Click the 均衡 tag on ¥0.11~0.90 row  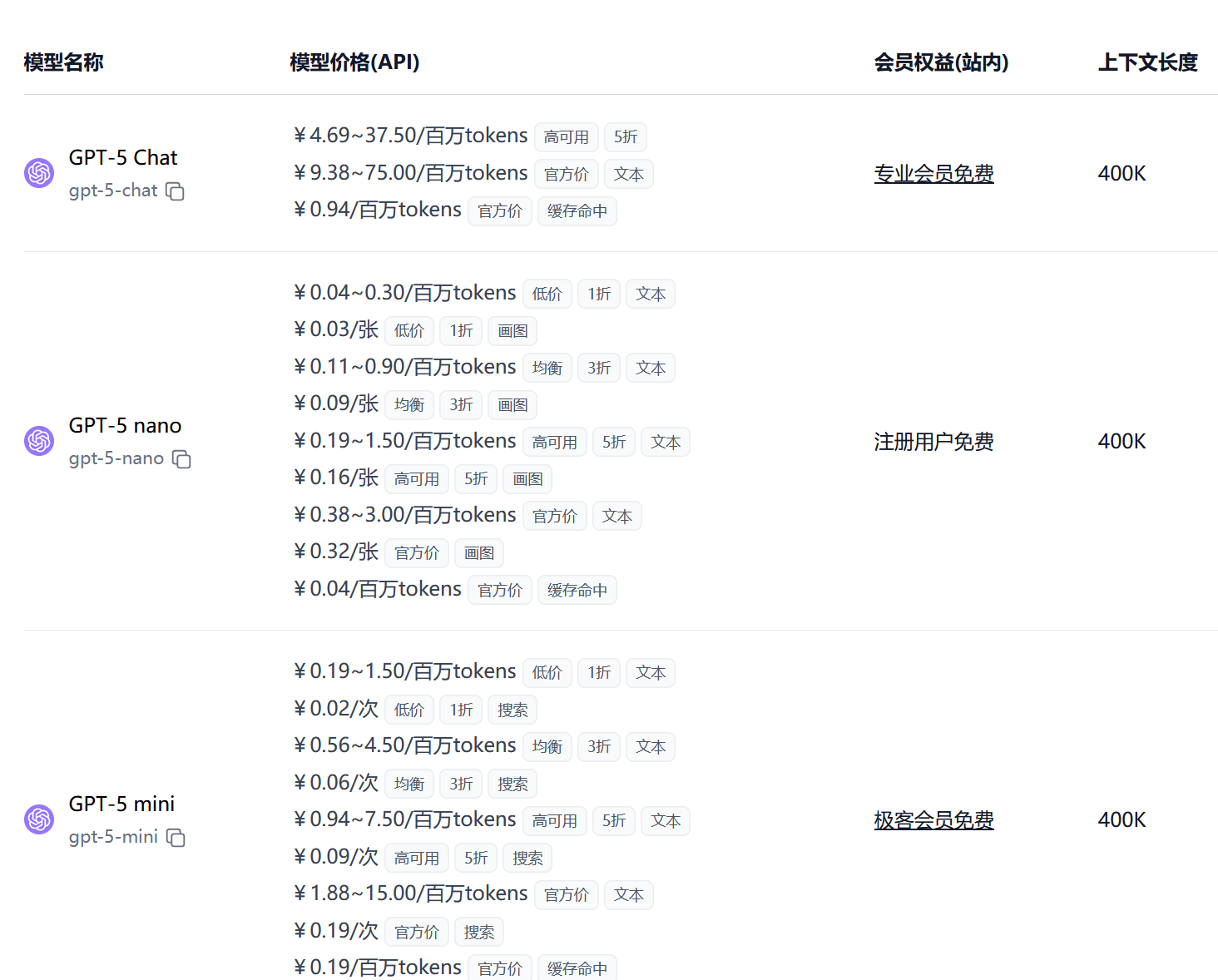click(x=547, y=369)
